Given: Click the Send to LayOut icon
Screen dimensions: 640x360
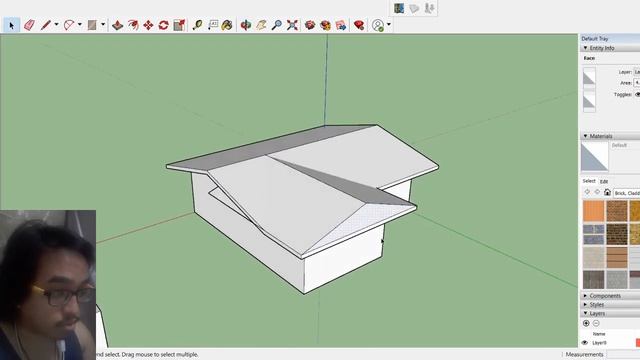Looking at the screenshot, I should pyautogui.click(x=341, y=25).
